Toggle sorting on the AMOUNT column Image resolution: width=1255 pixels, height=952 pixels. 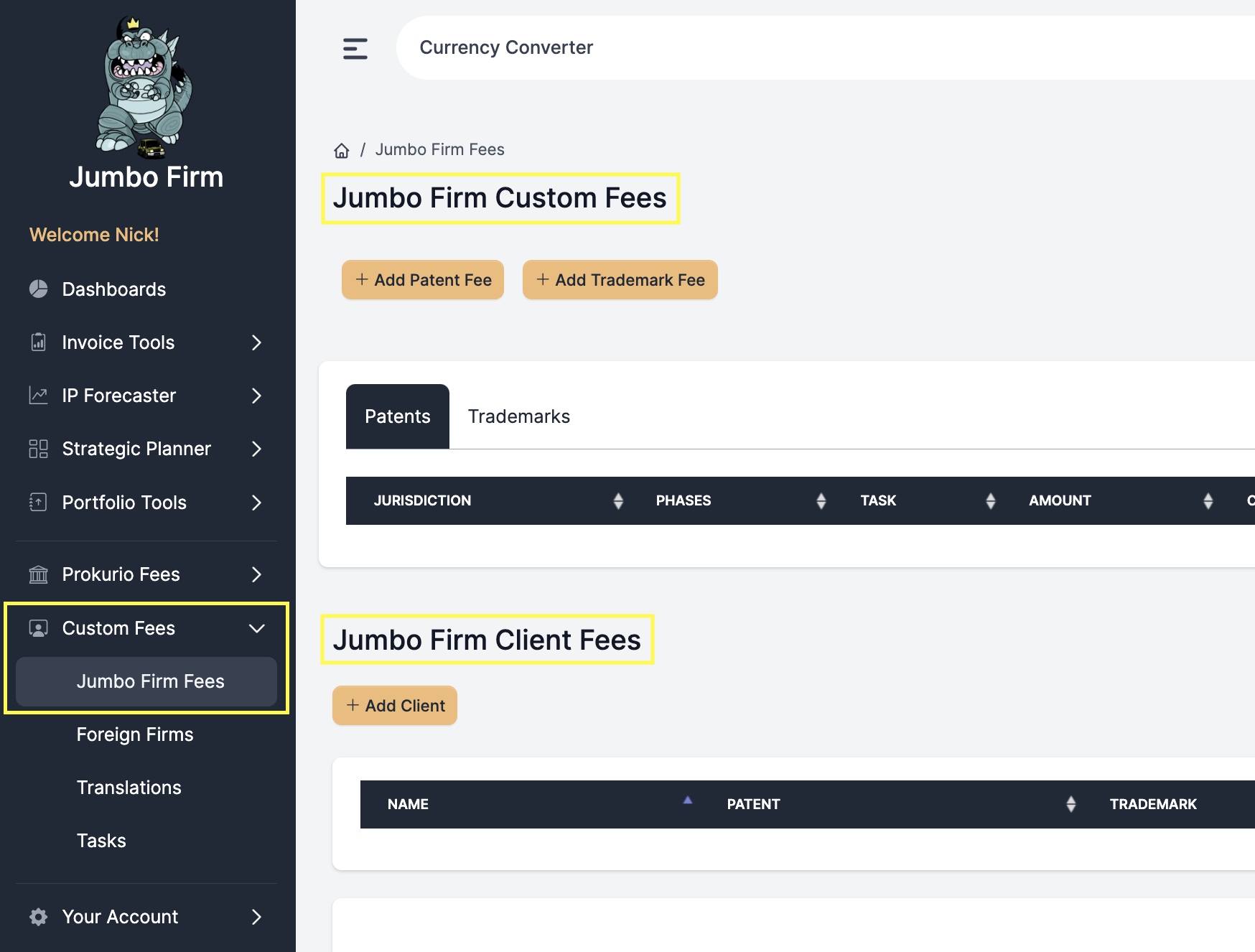1209,500
